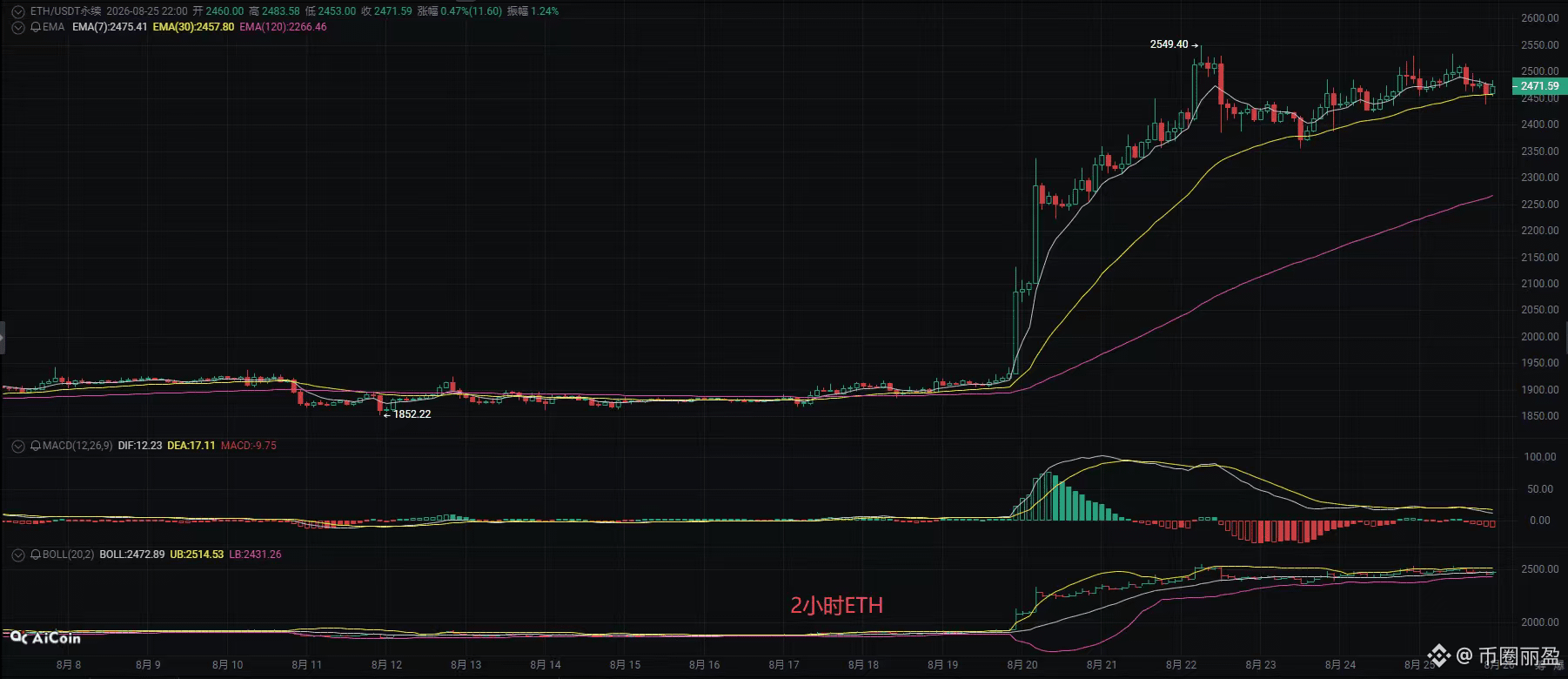This screenshot has height=679, width=1568.
Task: Click the 2549.40 high marker label
Action: [1169, 44]
